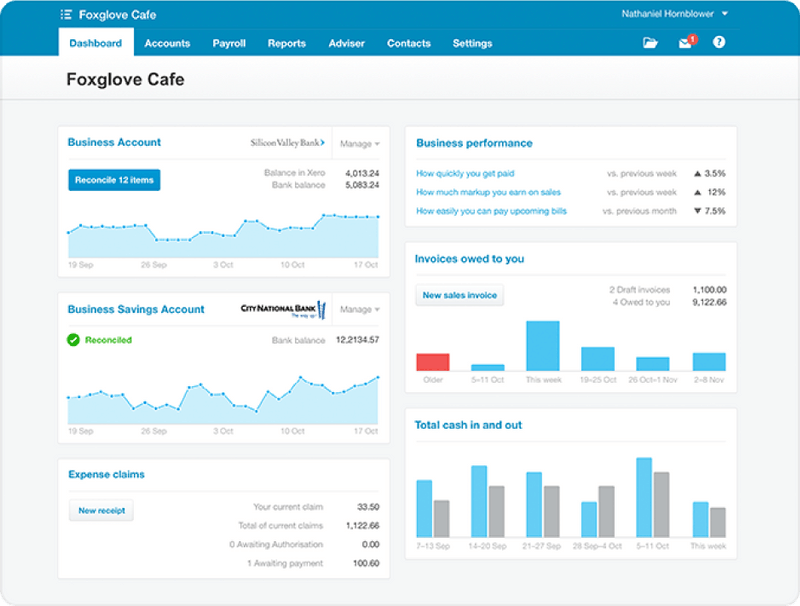The image size is (800, 606).
Task: Open the files folder icon in the header
Action: (x=650, y=43)
